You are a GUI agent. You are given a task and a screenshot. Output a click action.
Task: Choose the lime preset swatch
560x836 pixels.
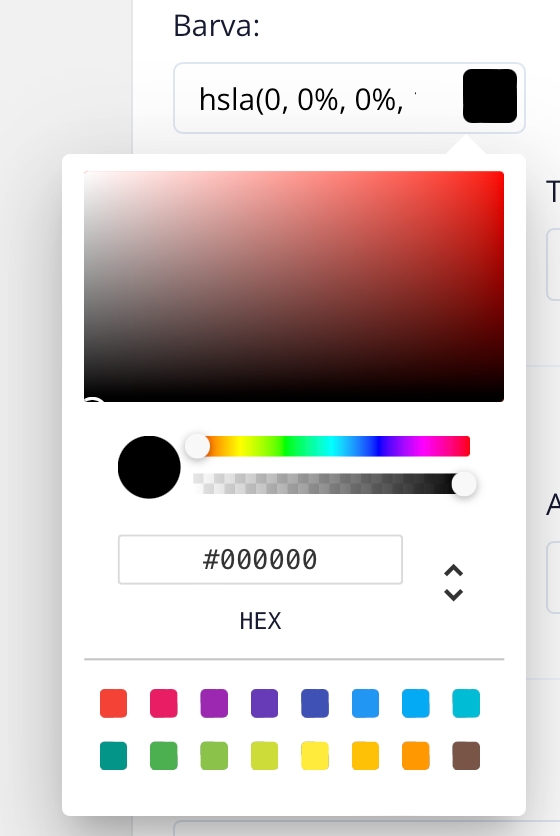(265, 755)
